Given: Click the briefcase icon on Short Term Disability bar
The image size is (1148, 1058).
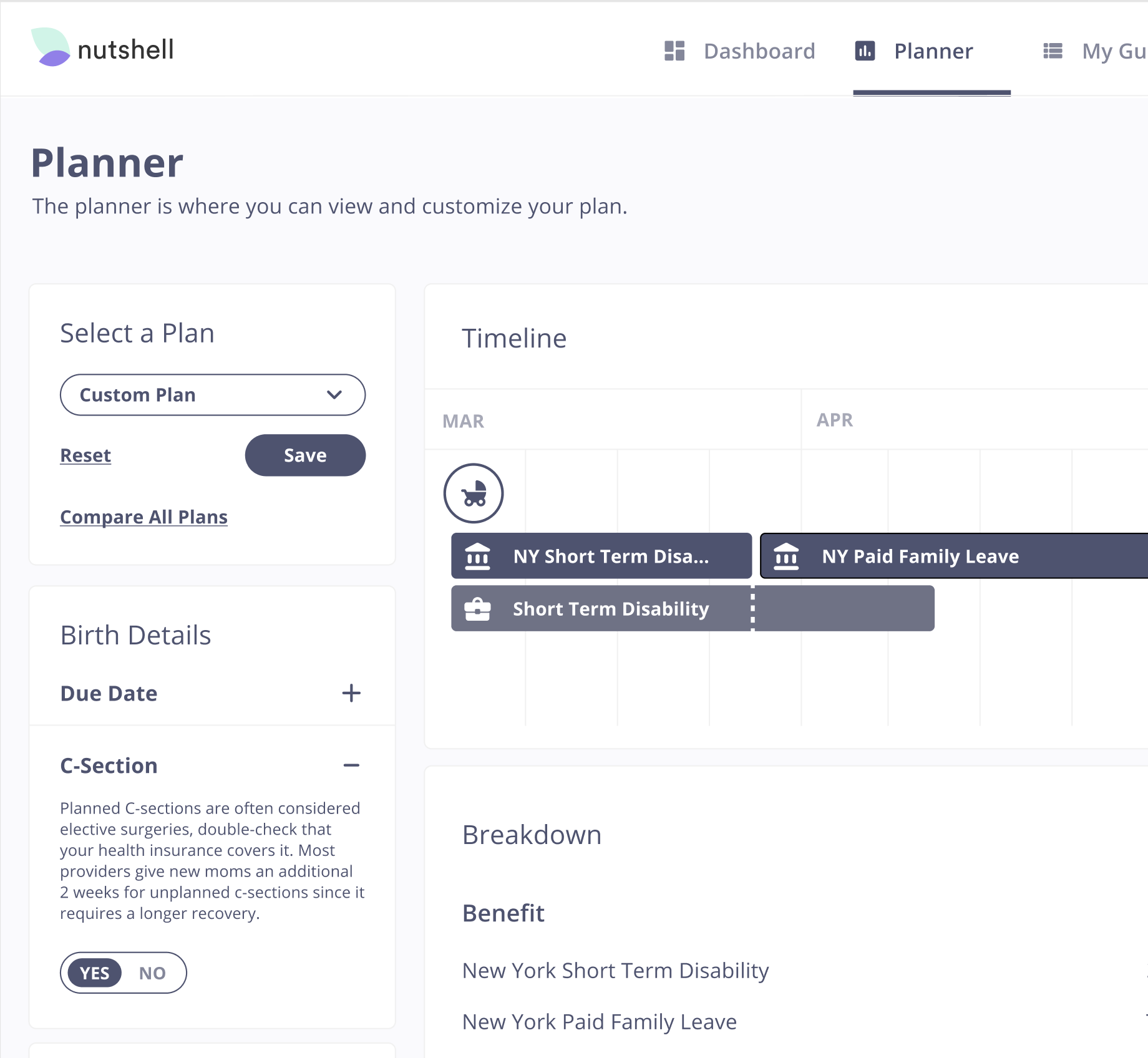Looking at the screenshot, I should pos(478,609).
